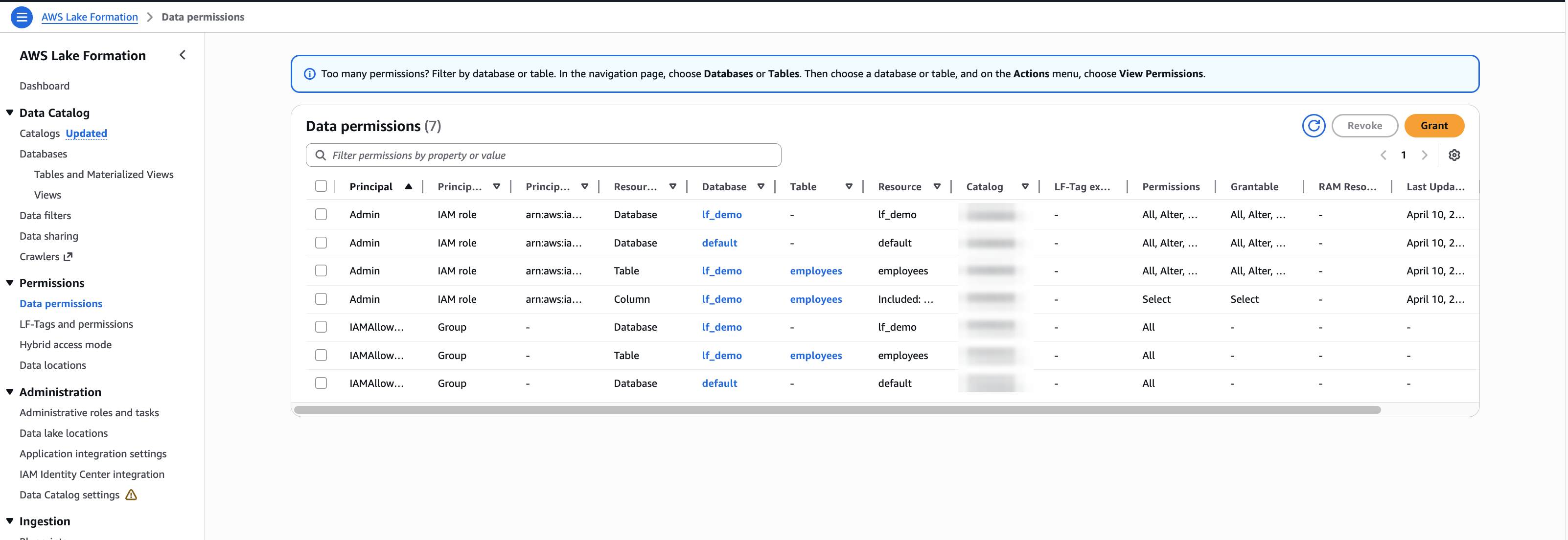Click the Grant button
Image resolution: width=1568 pixels, height=540 pixels.
pyautogui.click(x=1433, y=126)
